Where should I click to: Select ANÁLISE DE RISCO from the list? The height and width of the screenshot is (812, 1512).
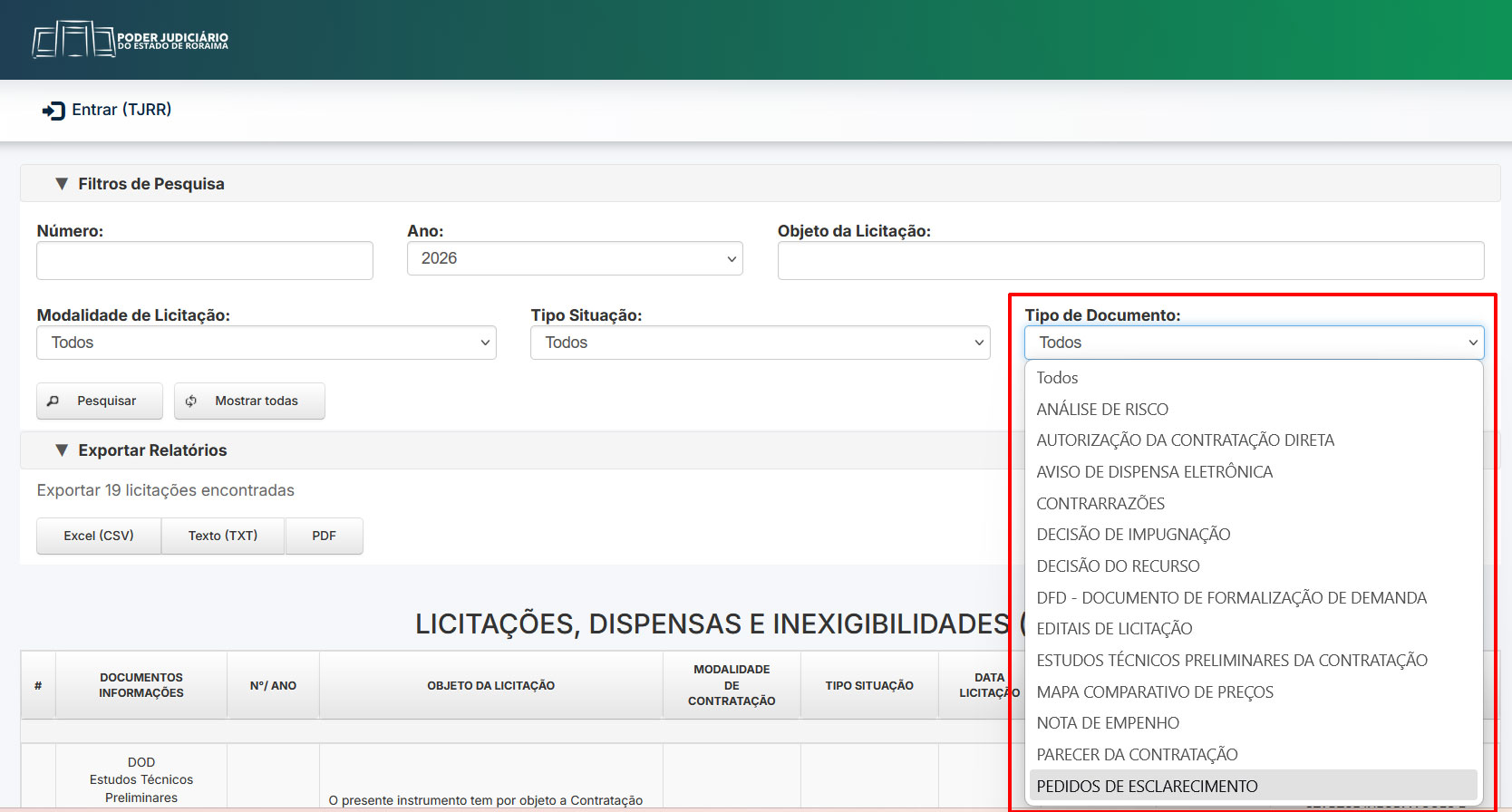(x=1102, y=410)
